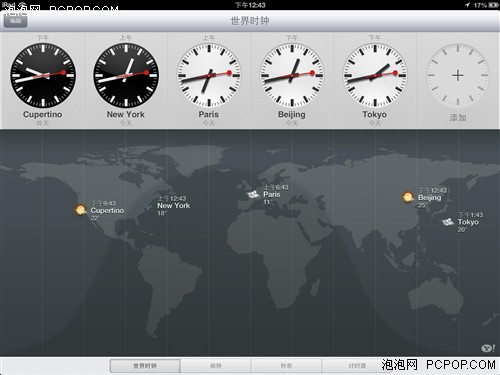Open the edit button at top left
The image size is (500, 375).
pyautogui.click(x=15, y=21)
